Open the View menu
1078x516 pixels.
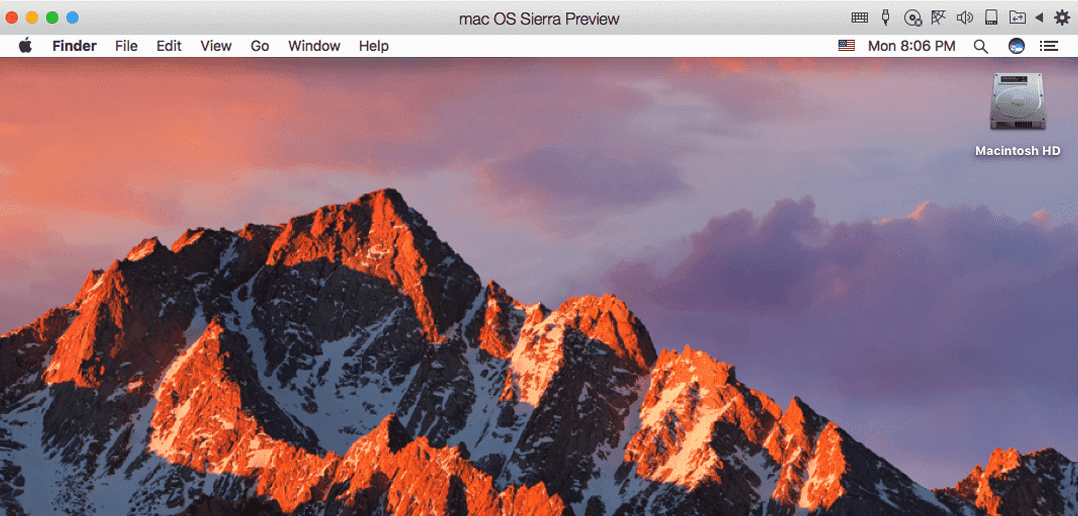216,46
